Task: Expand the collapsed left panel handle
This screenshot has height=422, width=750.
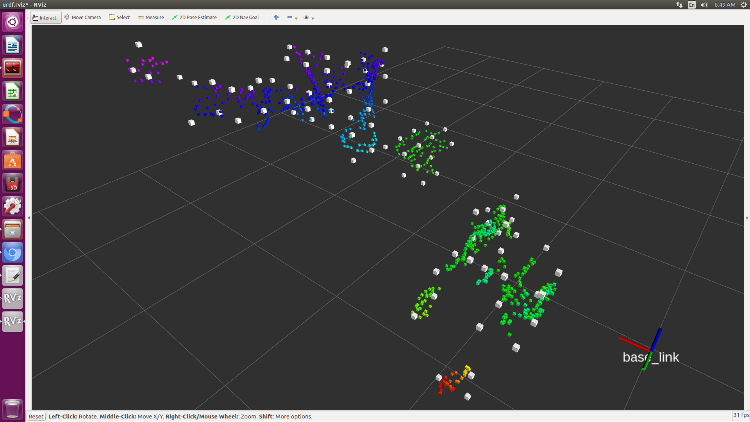Action: [x=29, y=216]
